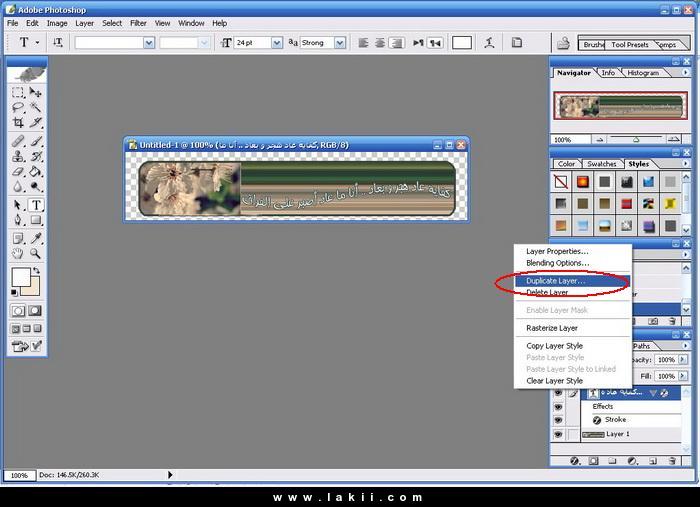
Task: Select the Pen tool
Action: click(18, 220)
